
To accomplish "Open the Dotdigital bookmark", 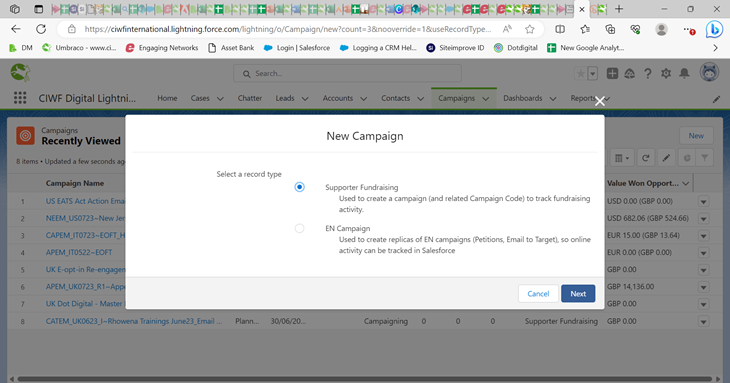I will (515, 47).
